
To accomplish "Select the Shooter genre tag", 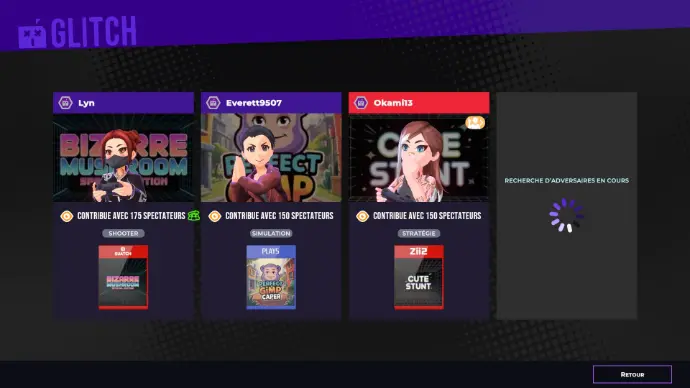I will pyautogui.click(x=123, y=233).
